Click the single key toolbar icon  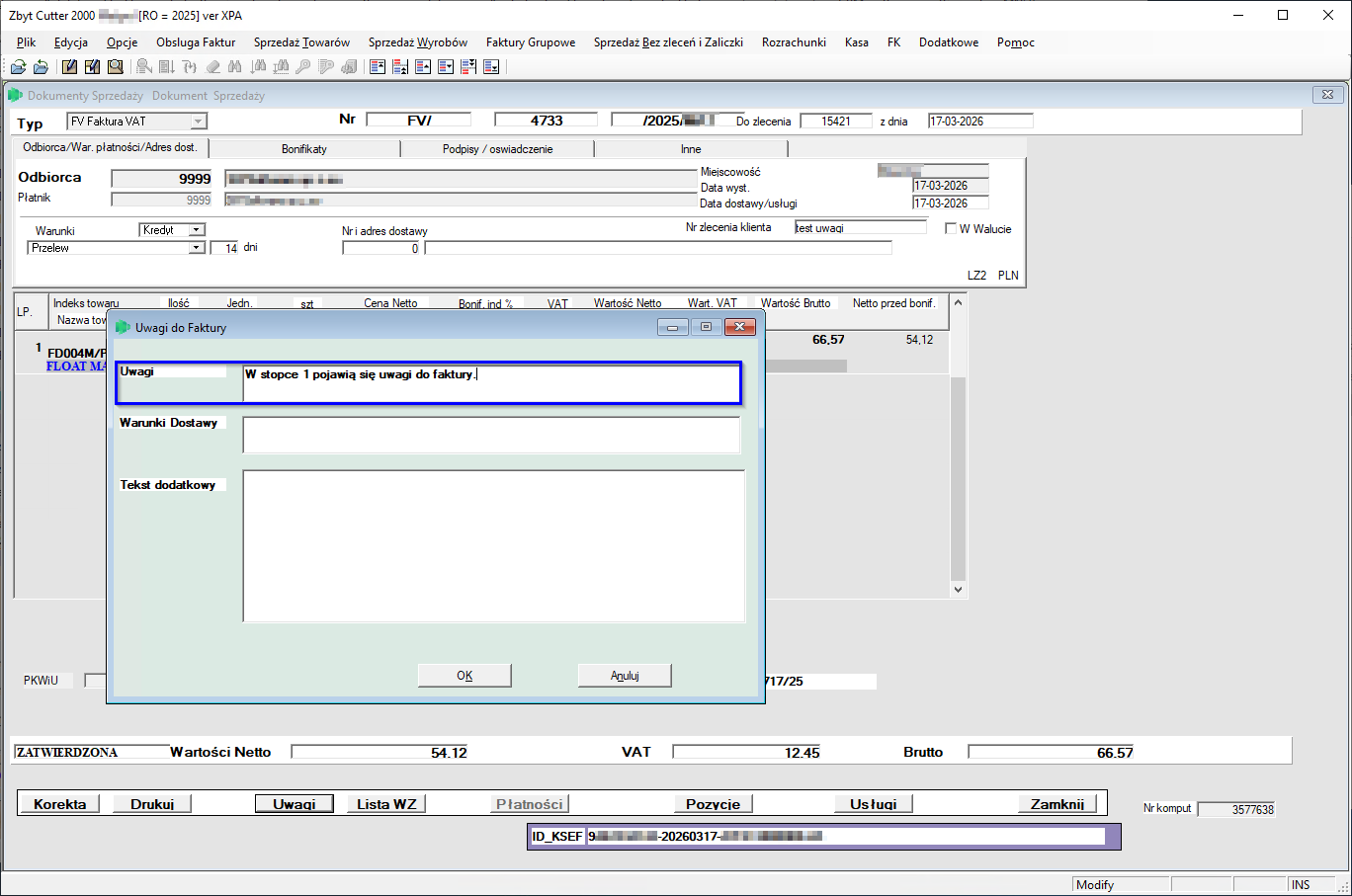pos(303,66)
